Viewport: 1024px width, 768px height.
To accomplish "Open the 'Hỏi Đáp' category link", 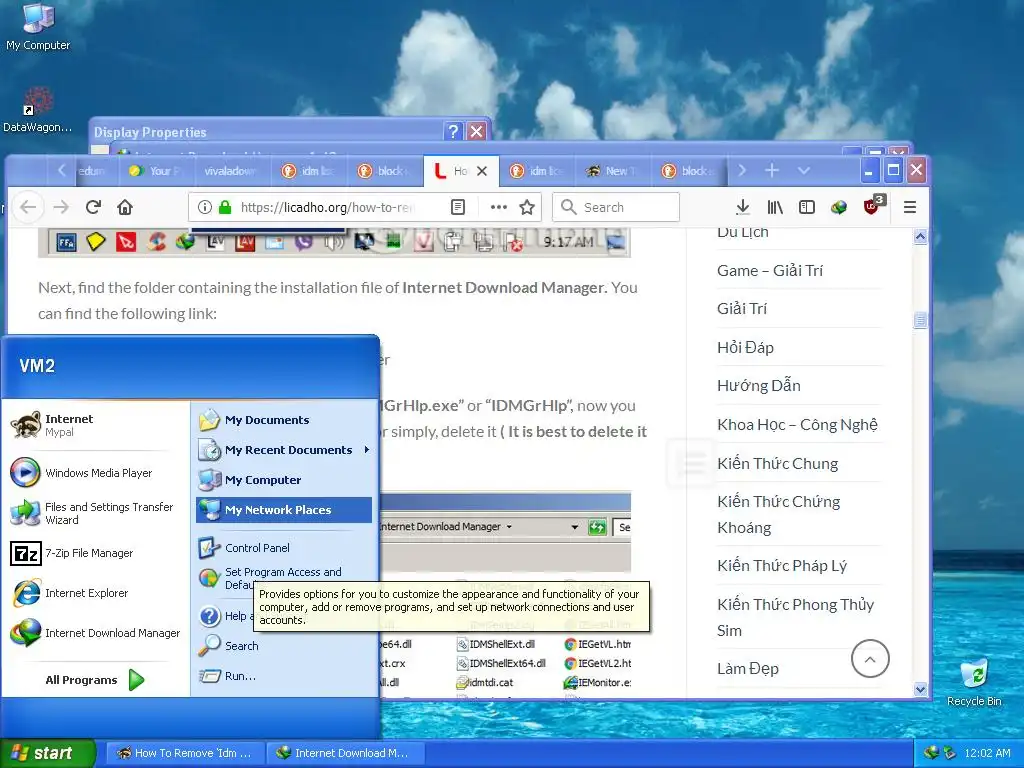I will [745, 347].
